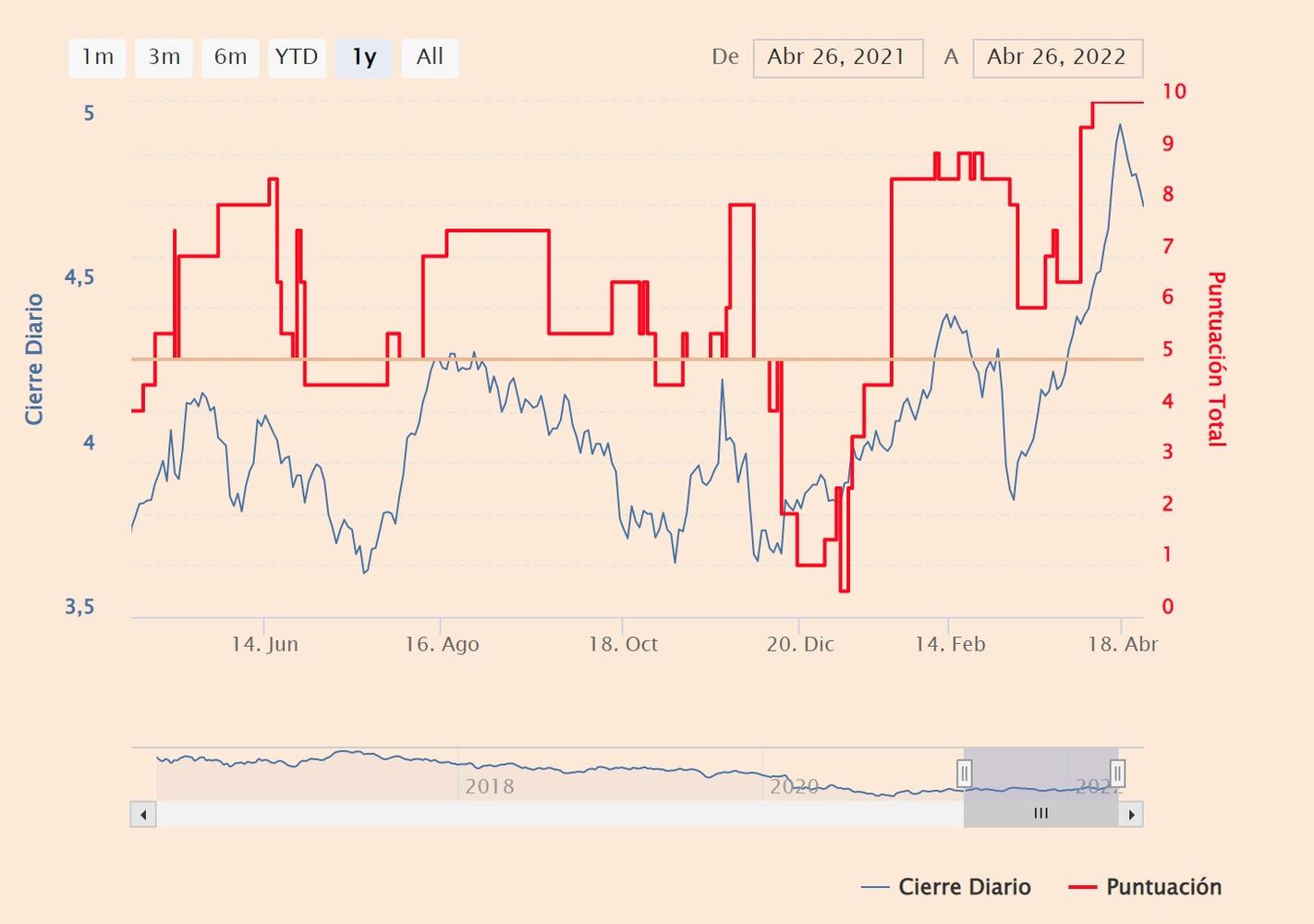Select the 3m range button
This screenshot has height=924, width=1314.
pyautogui.click(x=164, y=57)
